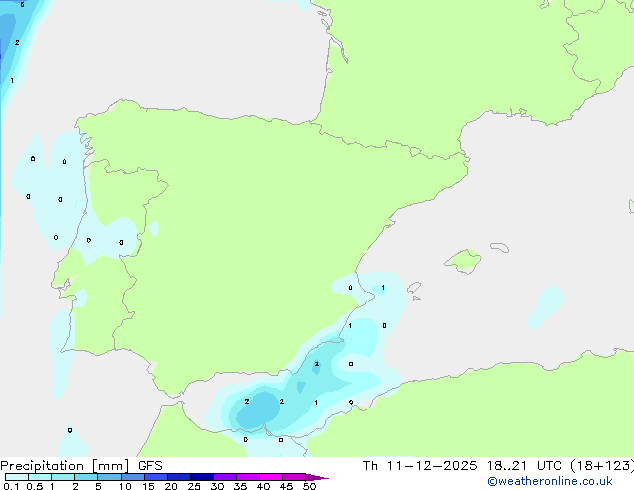The width and height of the screenshot is (634, 490).
Task: Select the 35–40 mm legend color swatch
Action: (248, 477)
